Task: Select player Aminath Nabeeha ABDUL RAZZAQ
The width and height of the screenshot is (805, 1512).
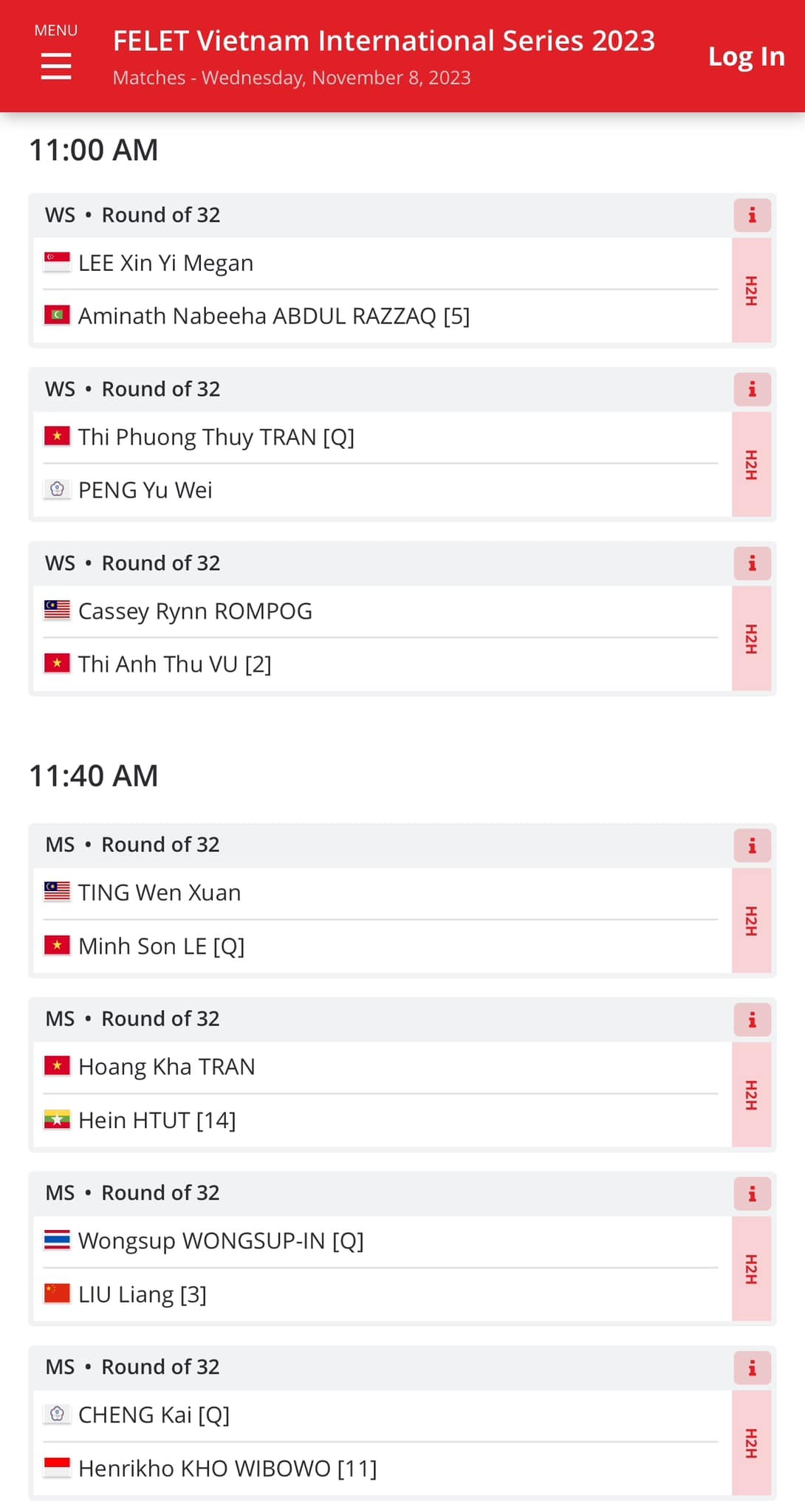Action: pos(274,316)
